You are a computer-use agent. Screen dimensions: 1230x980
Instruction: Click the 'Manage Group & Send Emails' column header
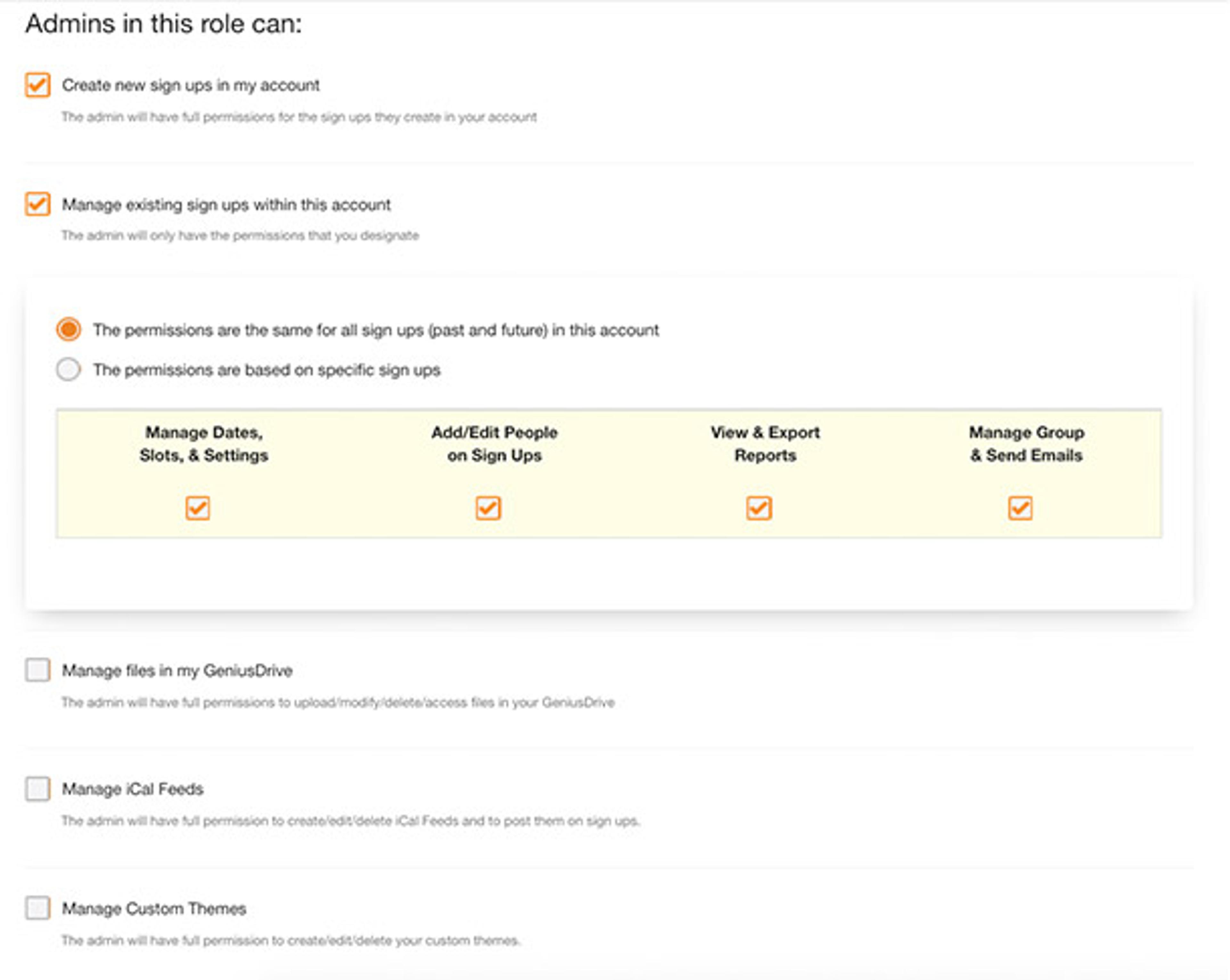[x=1026, y=444]
